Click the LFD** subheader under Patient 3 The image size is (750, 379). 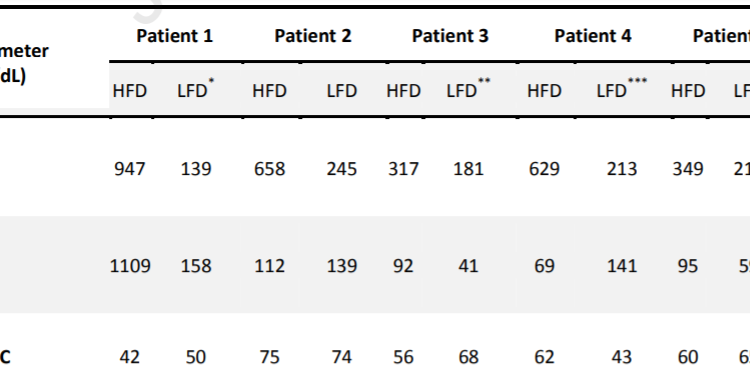tap(468, 89)
